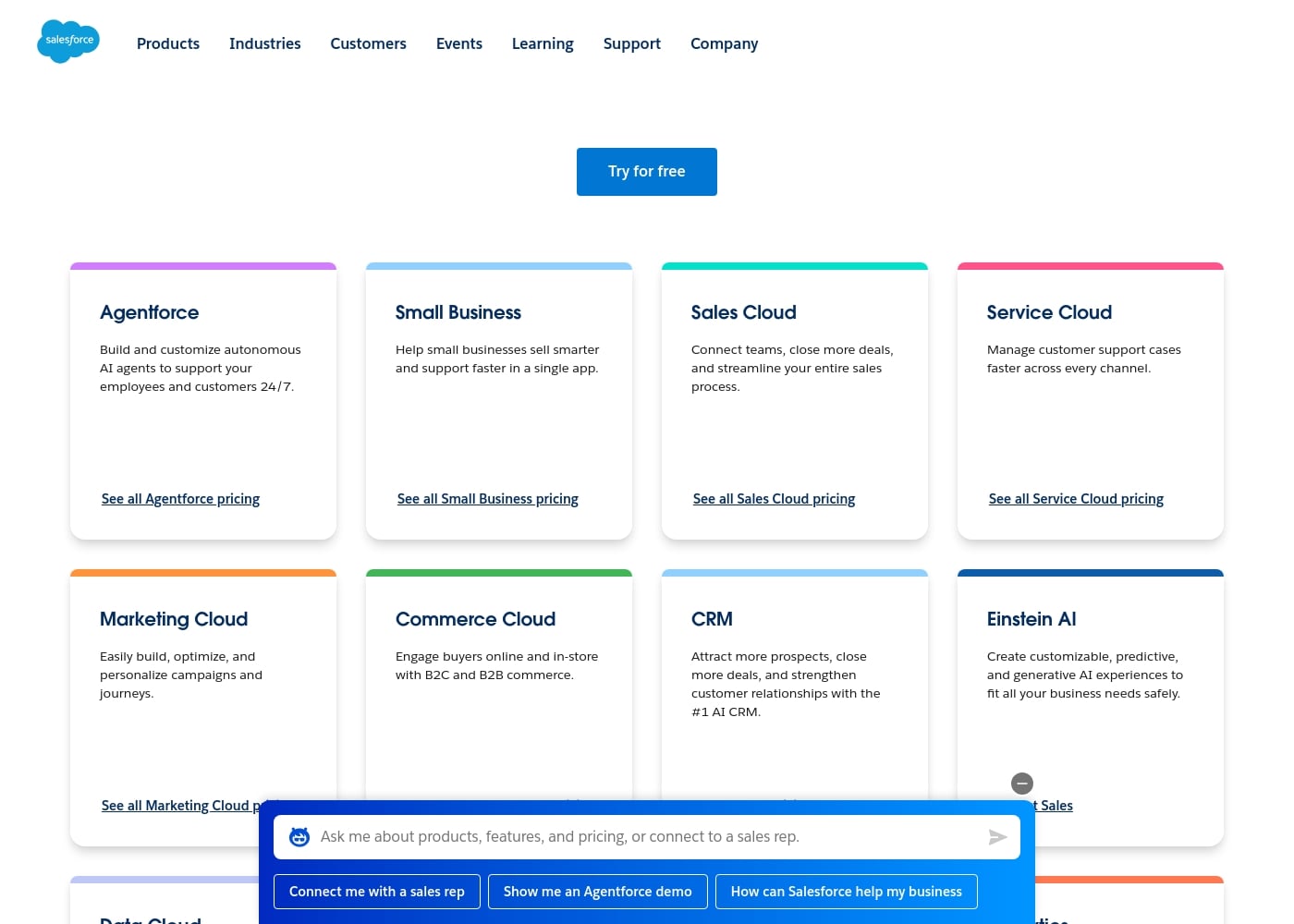Open the Products menu
The width and height of the screenshot is (1294, 924).
pos(168,43)
